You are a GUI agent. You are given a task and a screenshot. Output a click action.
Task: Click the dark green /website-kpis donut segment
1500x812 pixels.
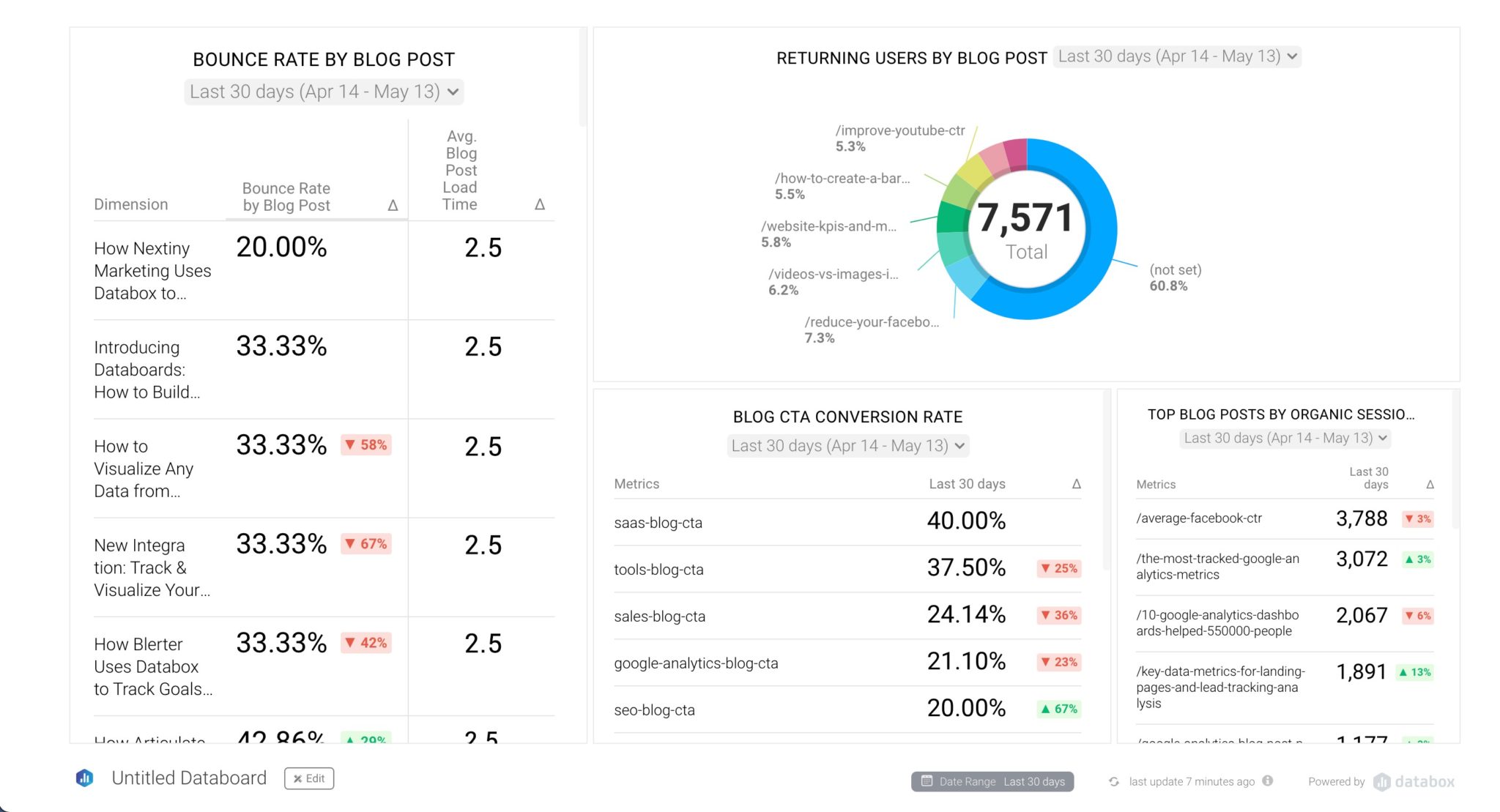pos(952,217)
